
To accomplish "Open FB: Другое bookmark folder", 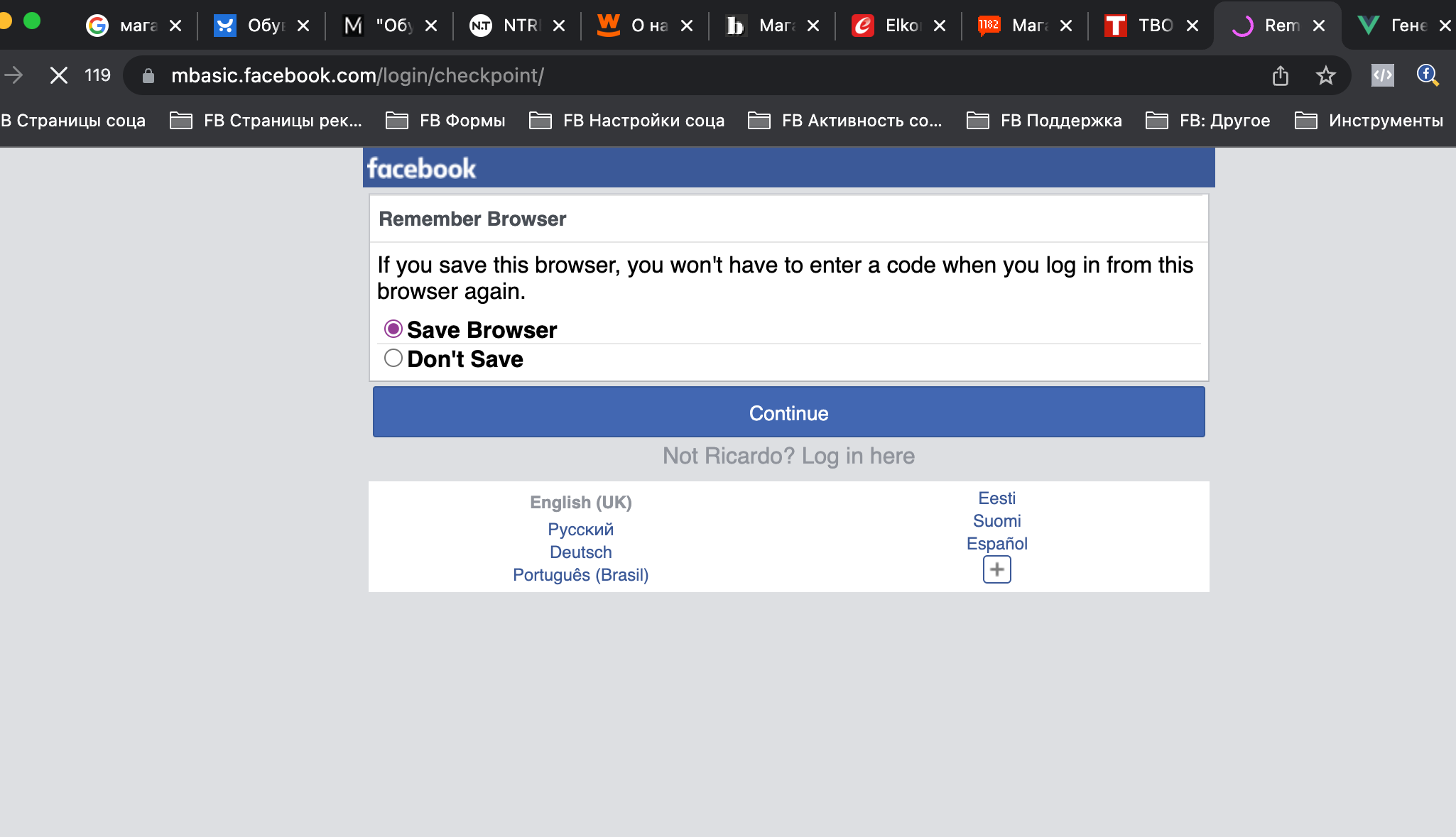I will pos(1208,121).
